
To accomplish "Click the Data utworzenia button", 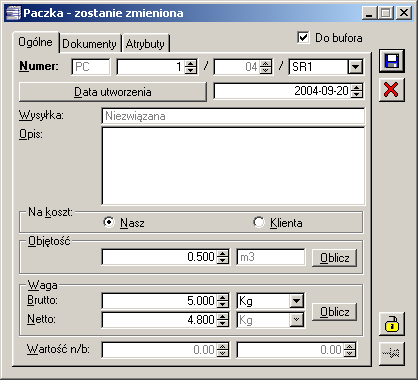I will pyautogui.click(x=113, y=92).
